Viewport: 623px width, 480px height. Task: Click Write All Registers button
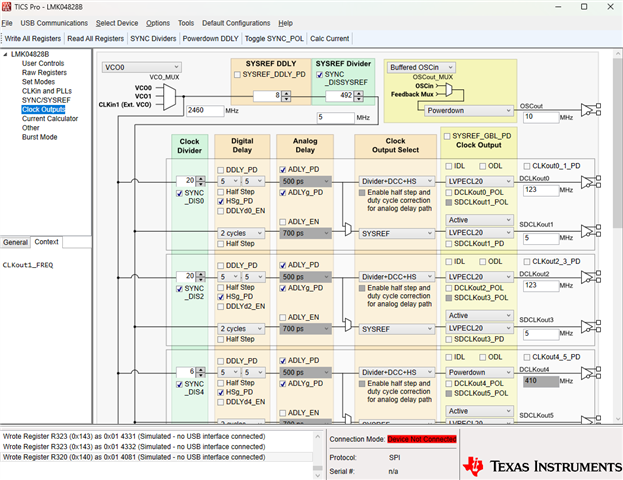click(x=33, y=39)
